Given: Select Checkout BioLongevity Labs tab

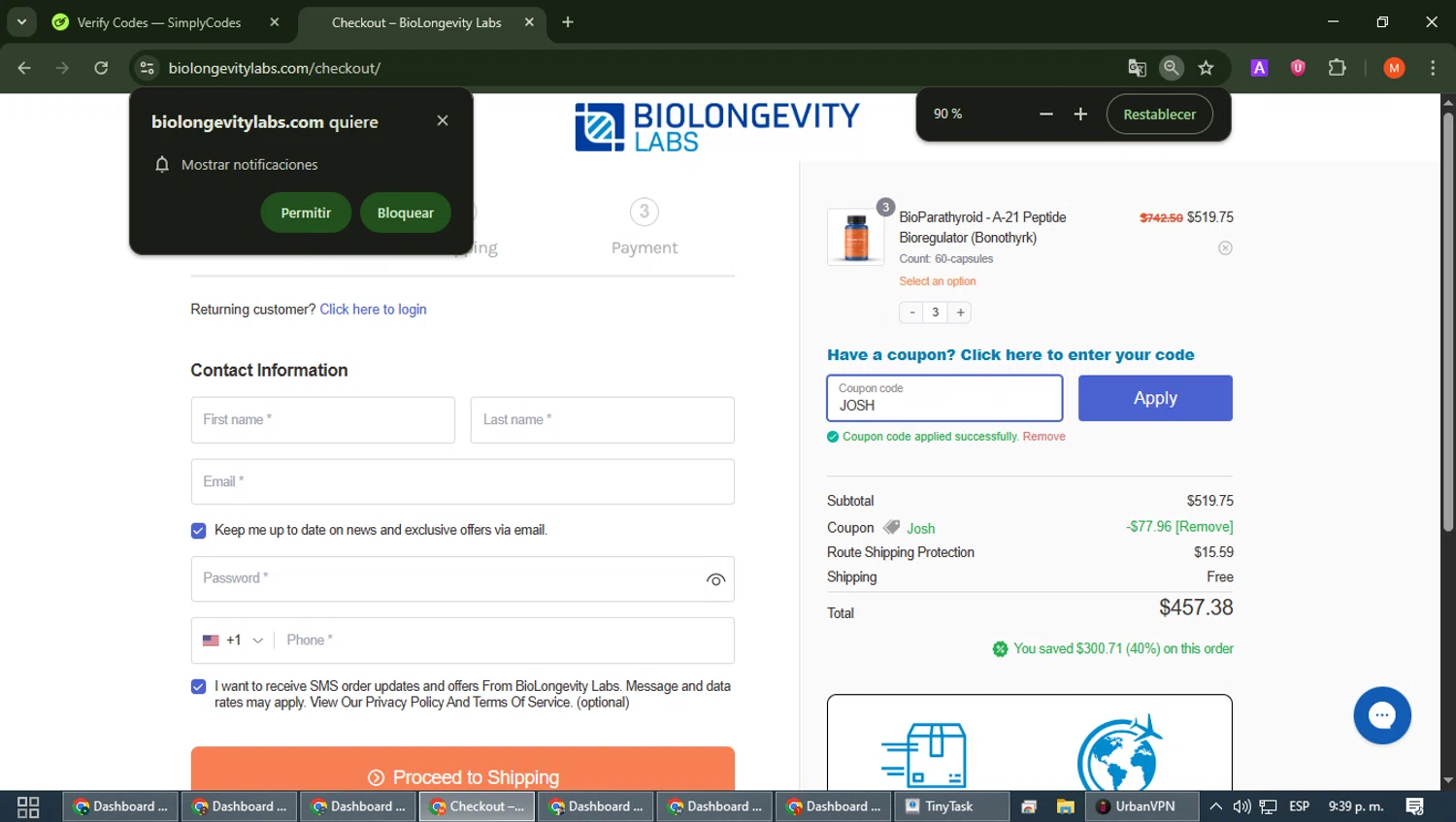Looking at the screenshot, I should (416, 22).
